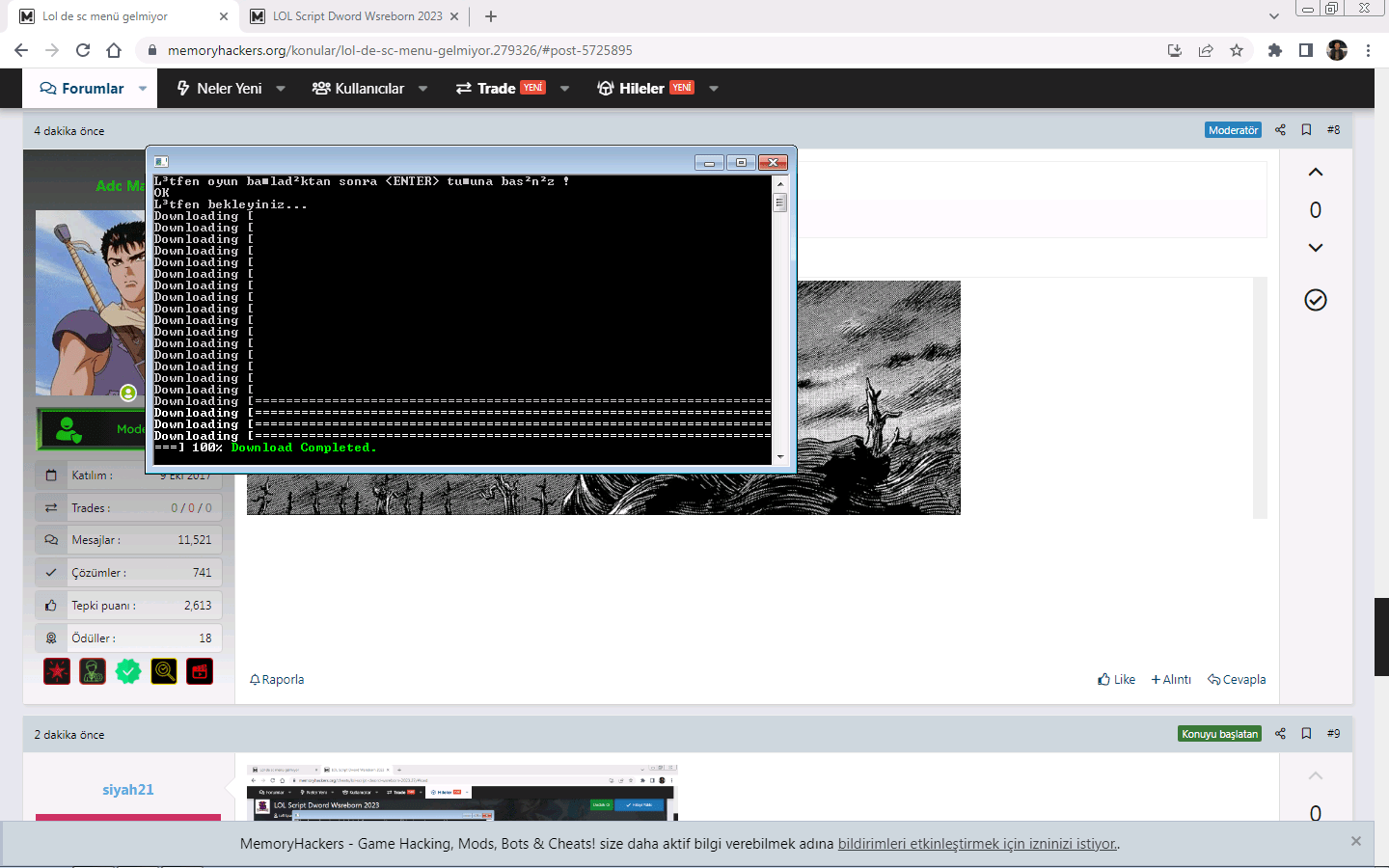
Task: Open Trade menu
Action: 500,89
